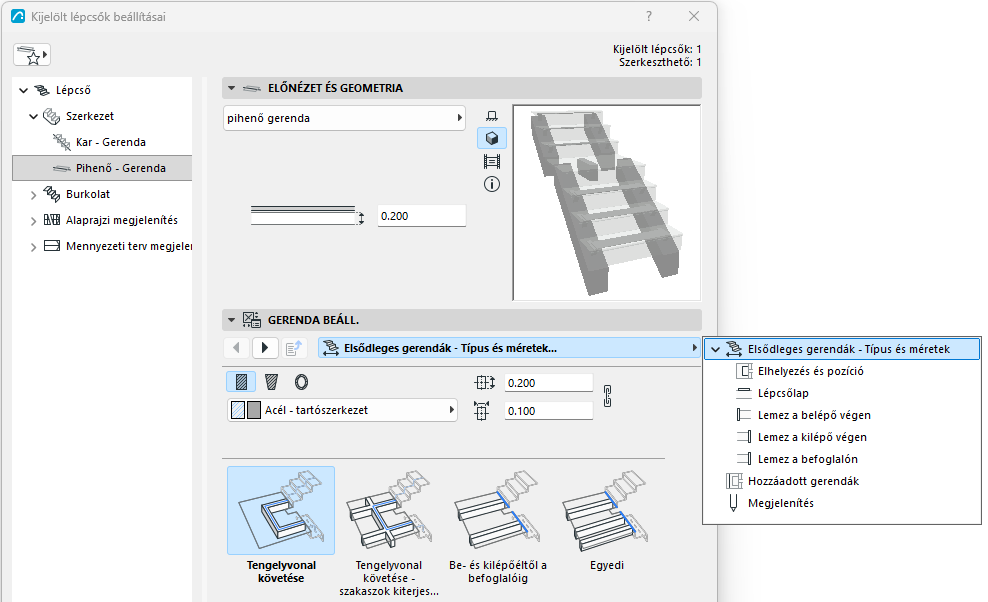The image size is (988, 602).
Task: Choose Elsődleges gerendák - Típus és méretek menu entry
Action: [842, 349]
